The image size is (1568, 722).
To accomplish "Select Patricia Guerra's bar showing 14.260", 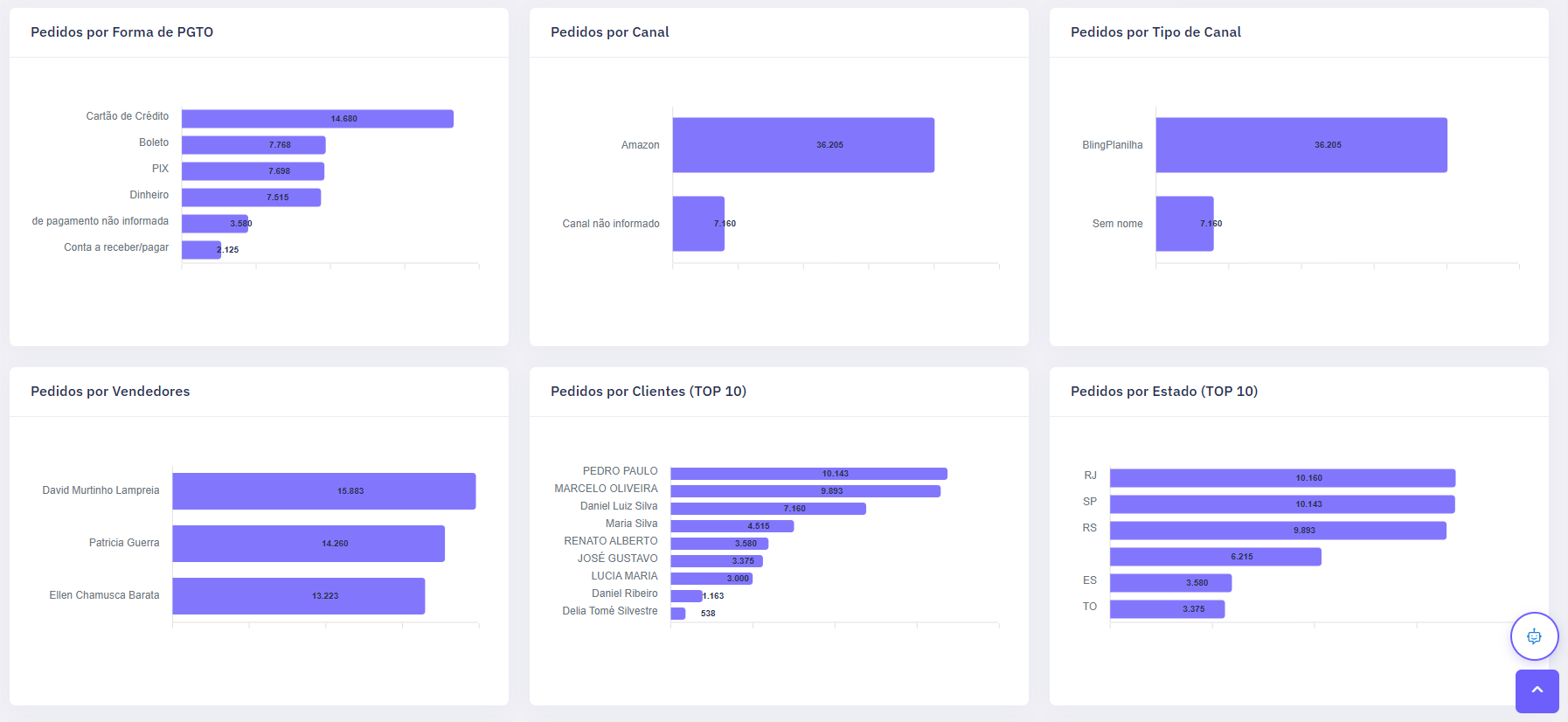I will (x=308, y=544).
